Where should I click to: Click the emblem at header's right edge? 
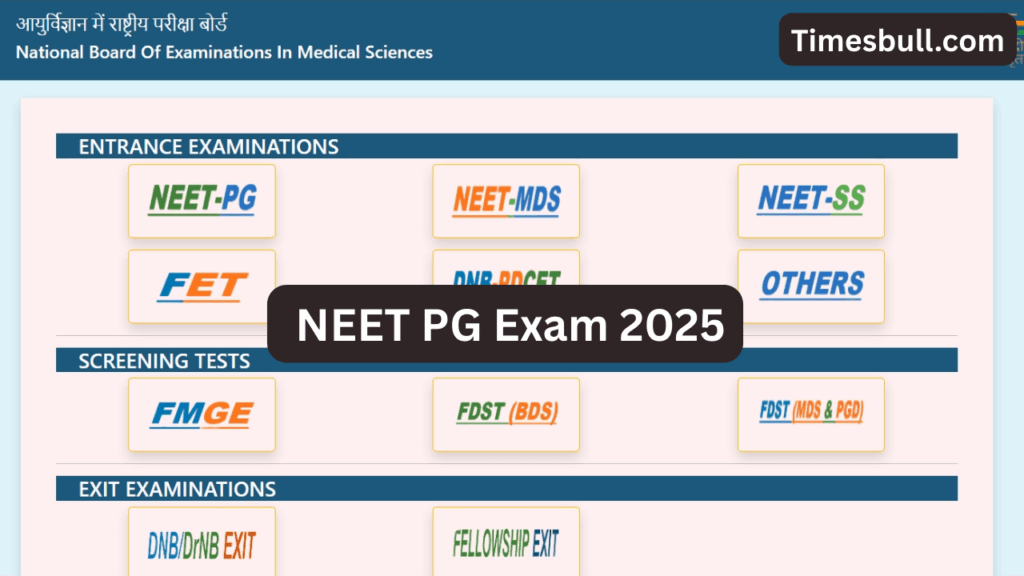[x=1019, y=41]
